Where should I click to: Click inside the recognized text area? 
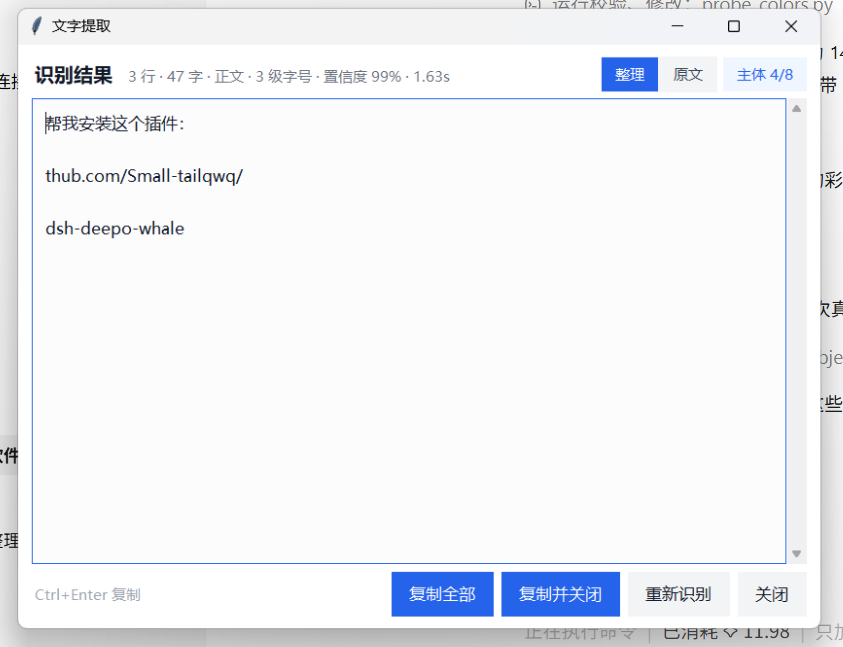coord(409,331)
